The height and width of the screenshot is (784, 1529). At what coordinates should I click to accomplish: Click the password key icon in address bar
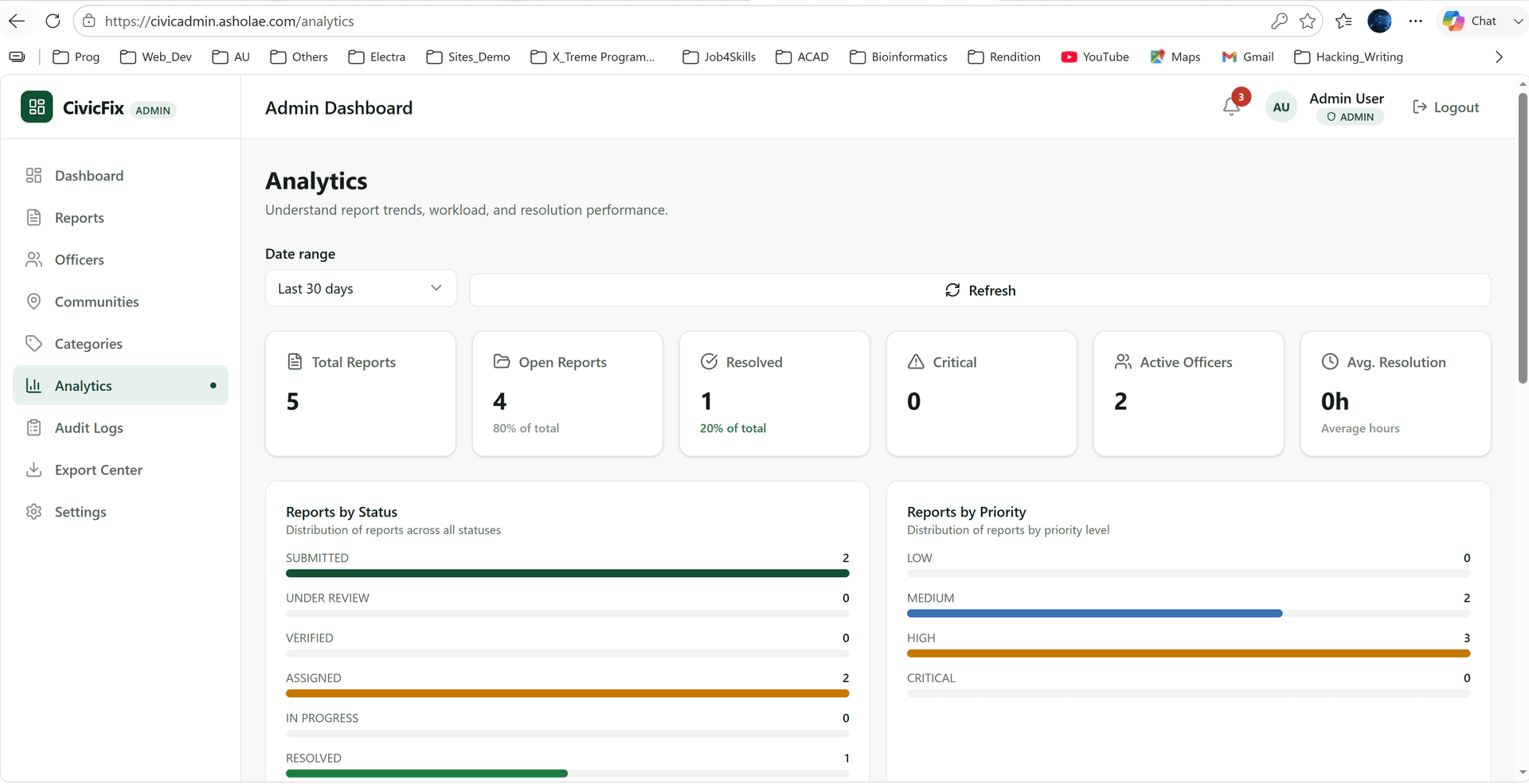pyautogui.click(x=1279, y=21)
